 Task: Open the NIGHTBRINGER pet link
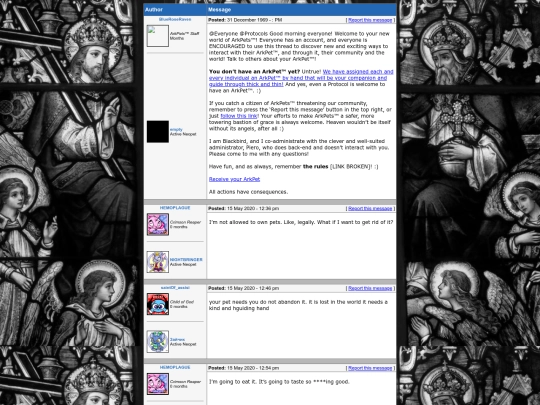tap(186, 260)
